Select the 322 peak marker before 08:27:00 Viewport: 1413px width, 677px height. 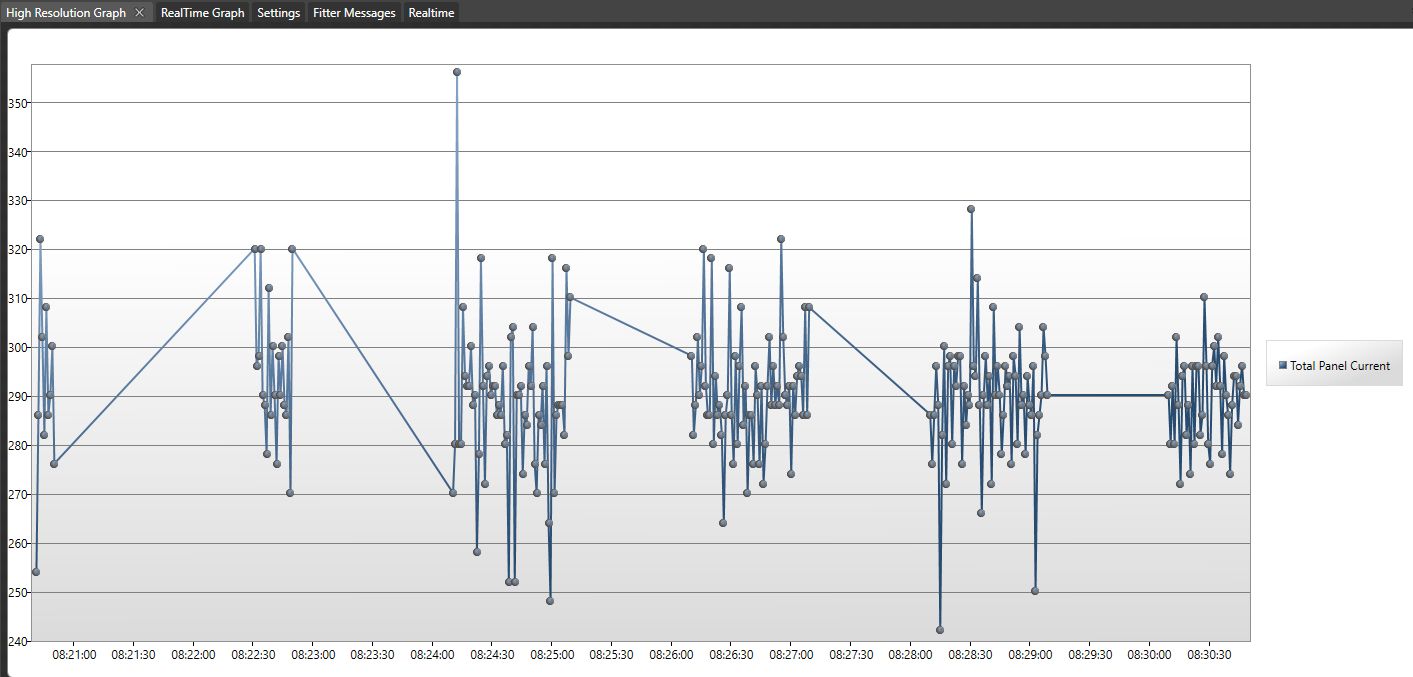(781, 239)
